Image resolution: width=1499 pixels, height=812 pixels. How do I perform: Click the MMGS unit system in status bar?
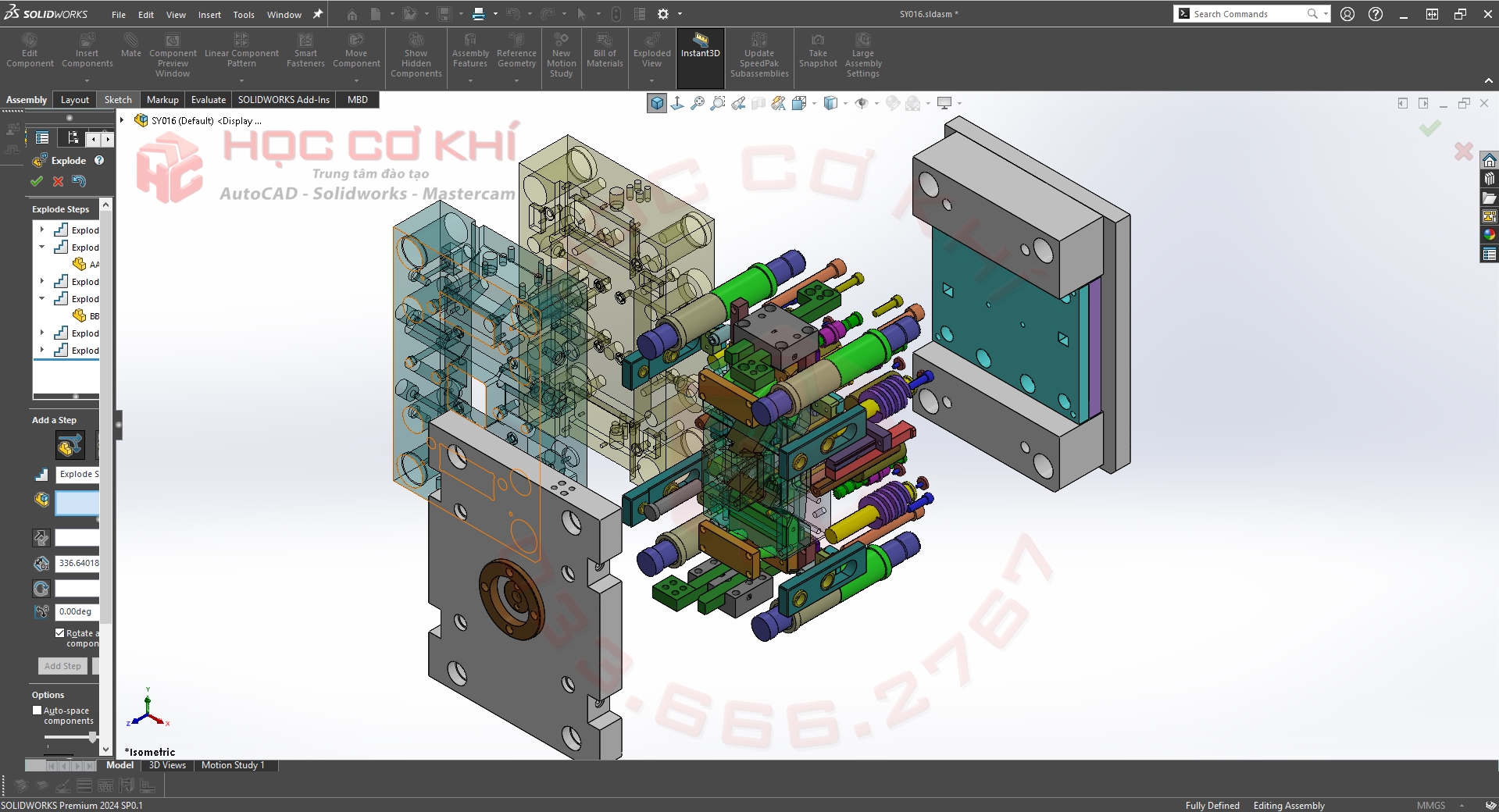(1431, 806)
